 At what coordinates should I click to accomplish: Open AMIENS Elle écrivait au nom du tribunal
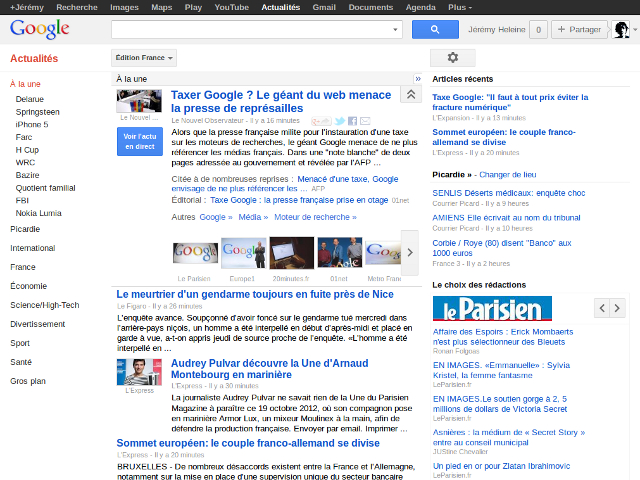point(506,218)
